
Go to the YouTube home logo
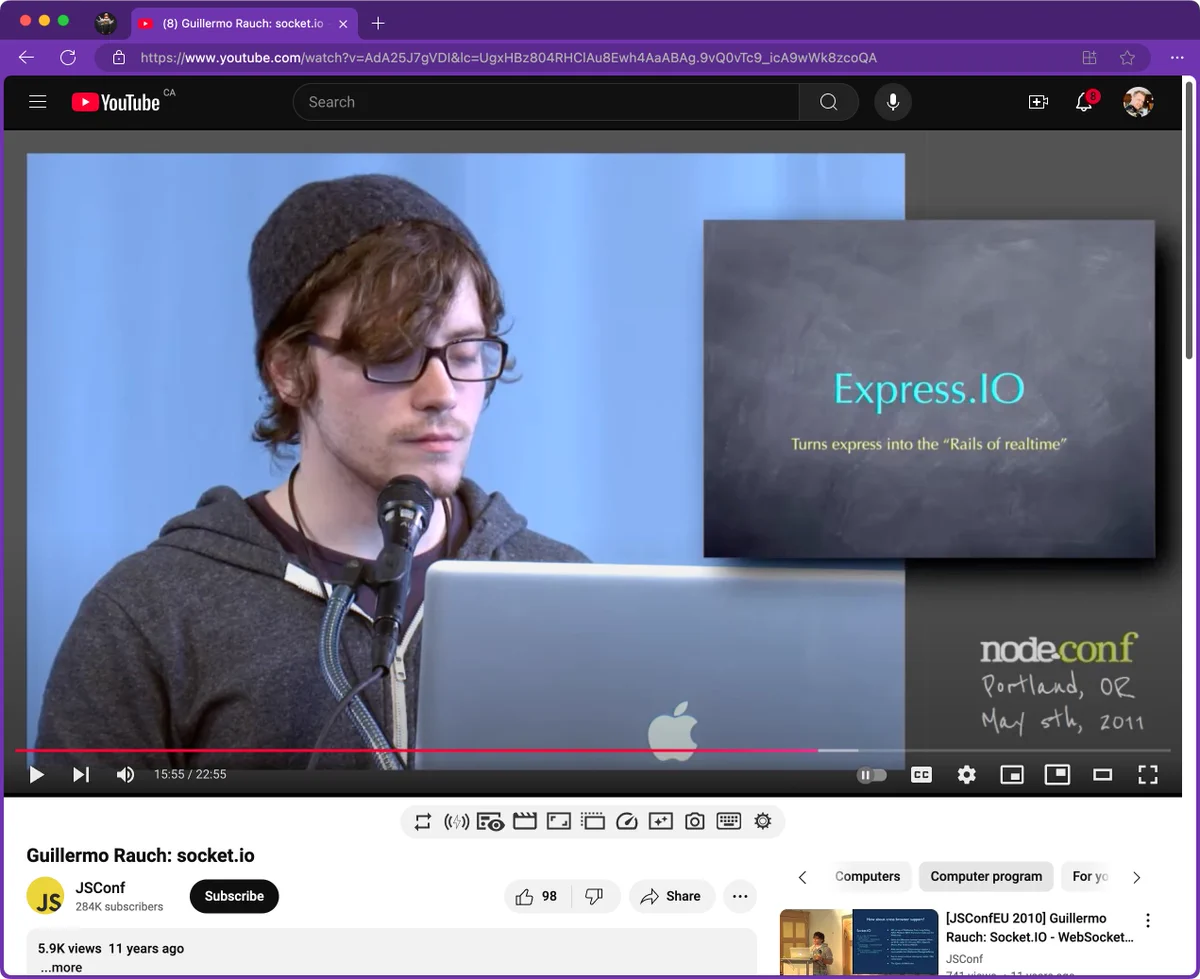pyautogui.click(x=116, y=102)
